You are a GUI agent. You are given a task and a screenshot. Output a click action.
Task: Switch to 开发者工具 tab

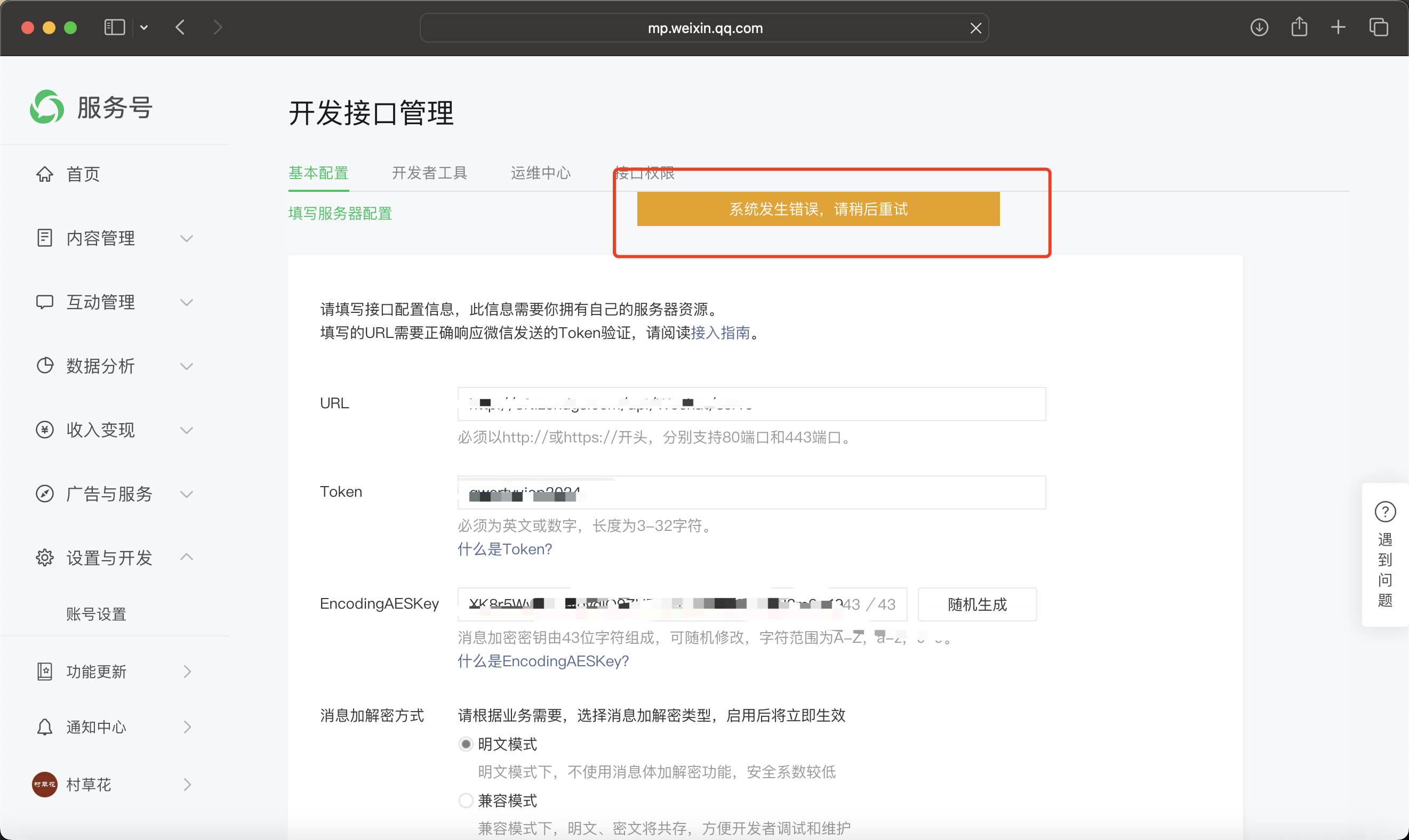(429, 173)
